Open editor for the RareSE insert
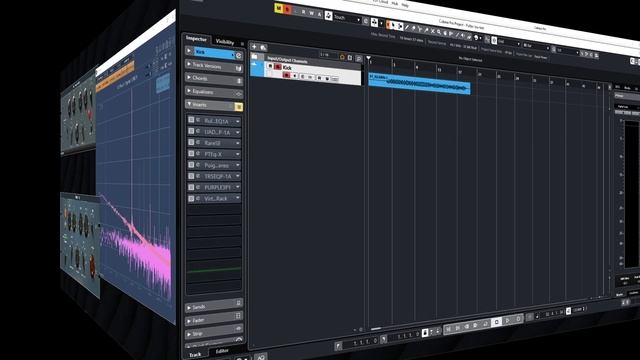Image resolution: width=640 pixels, height=360 pixels. [x=198, y=142]
